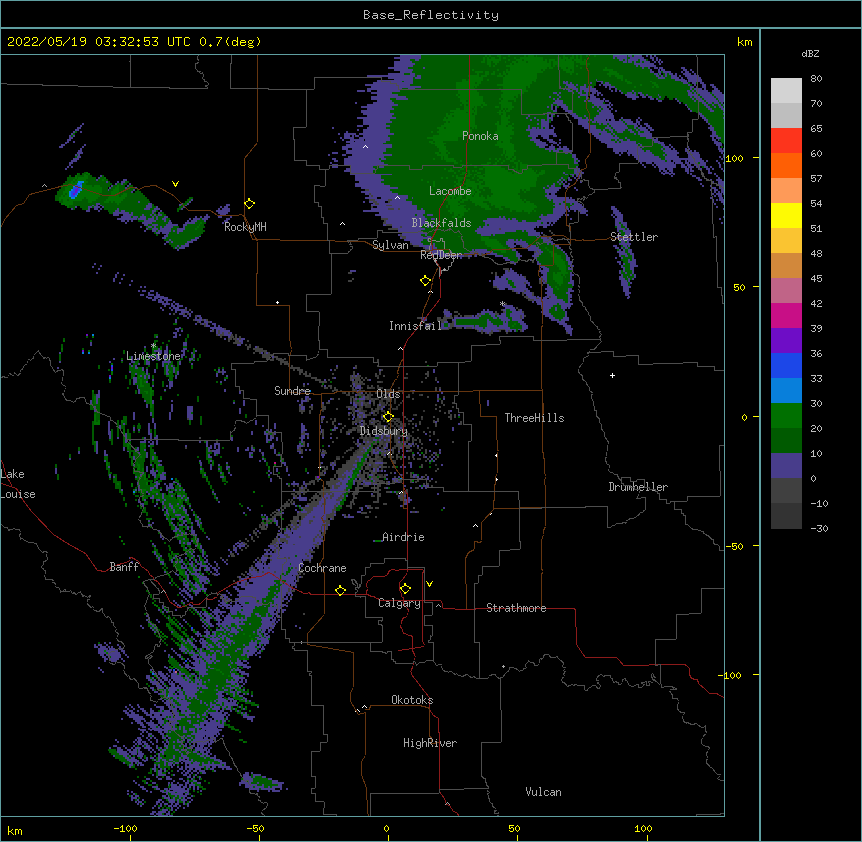Click the Cochrane town label
The height and width of the screenshot is (842, 862).
[x=322, y=568]
